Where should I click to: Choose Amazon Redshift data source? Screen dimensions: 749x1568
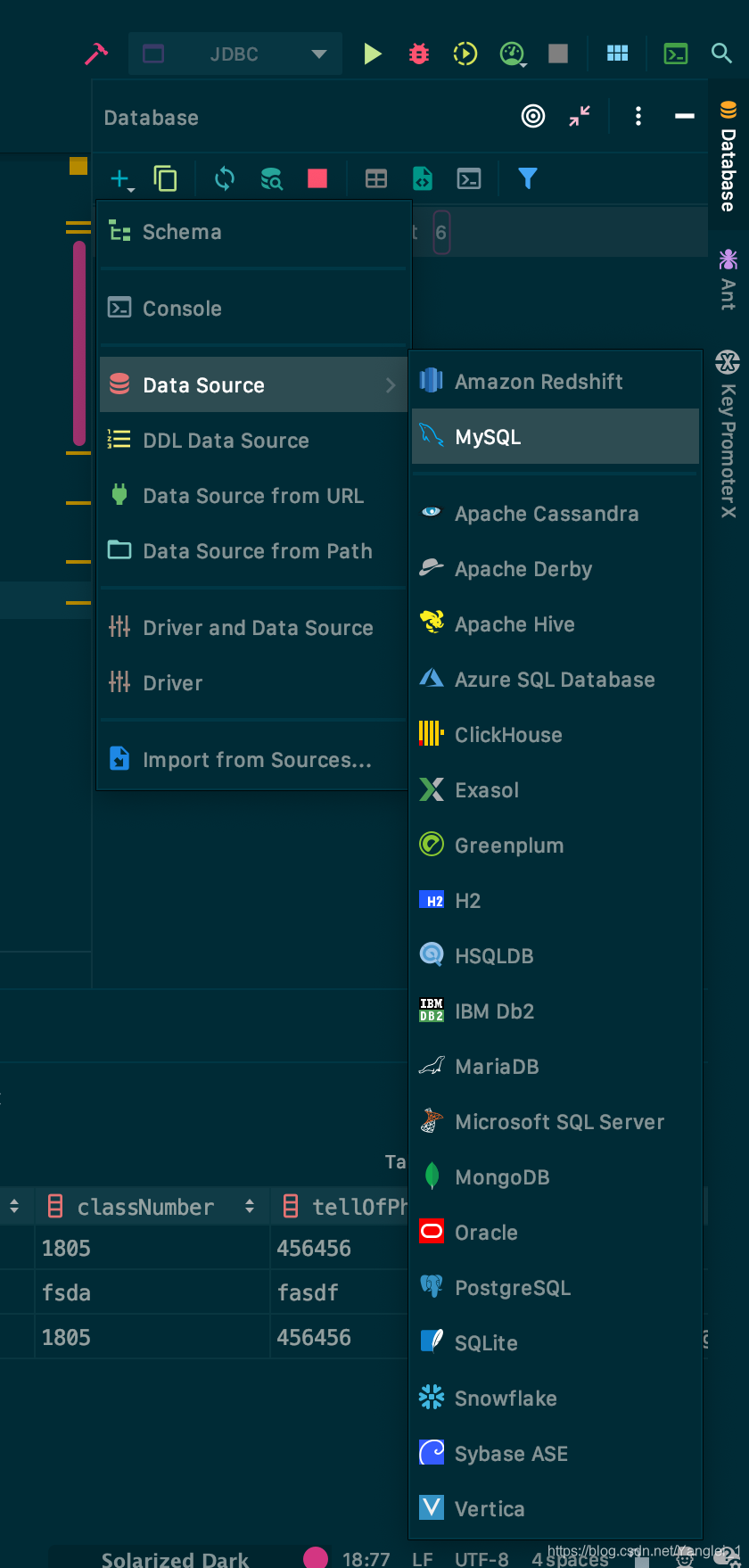click(556, 381)
